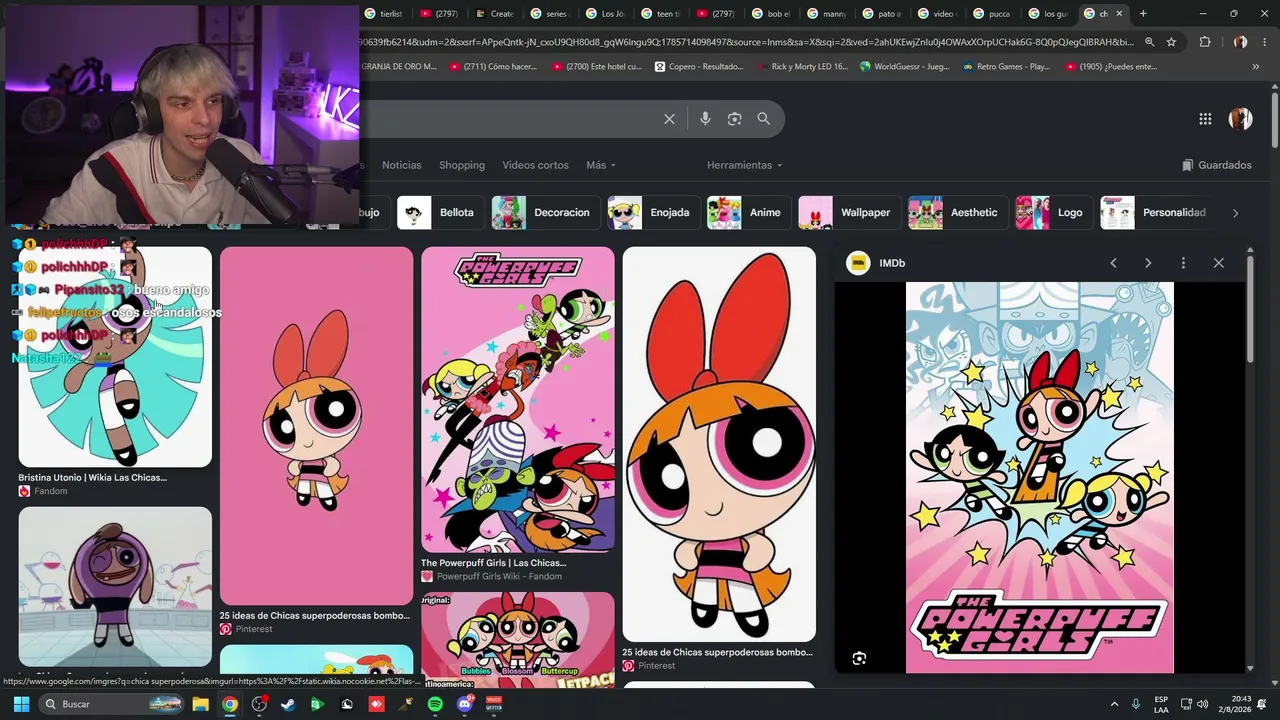Open the Google apps grid
This screenshot has width=1280, height=720.
(x=1205, y=119)
